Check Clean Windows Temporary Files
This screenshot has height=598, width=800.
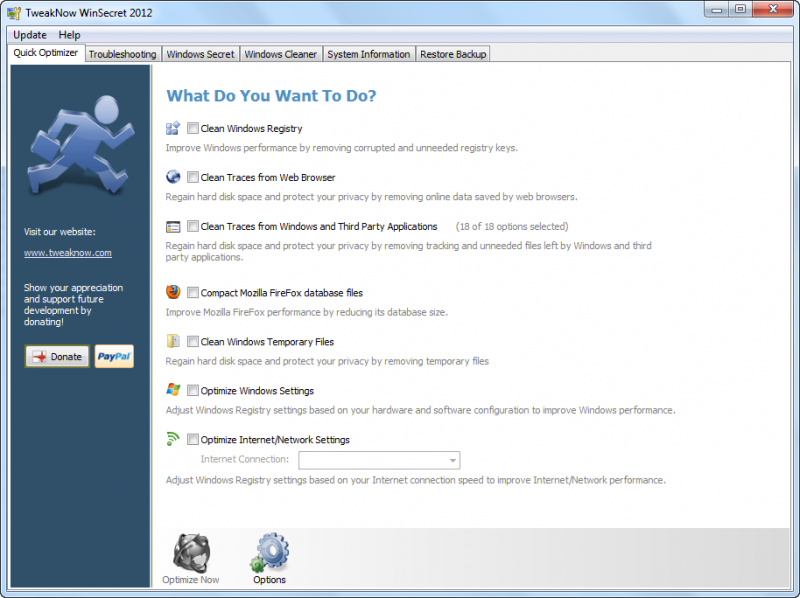(192, 341)
